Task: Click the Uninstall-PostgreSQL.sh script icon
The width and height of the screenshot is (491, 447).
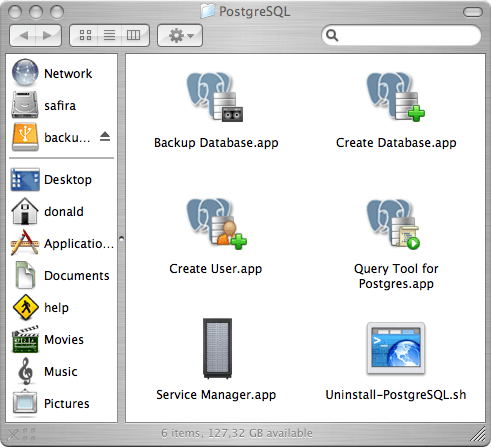Action: (x=396, y=348)
